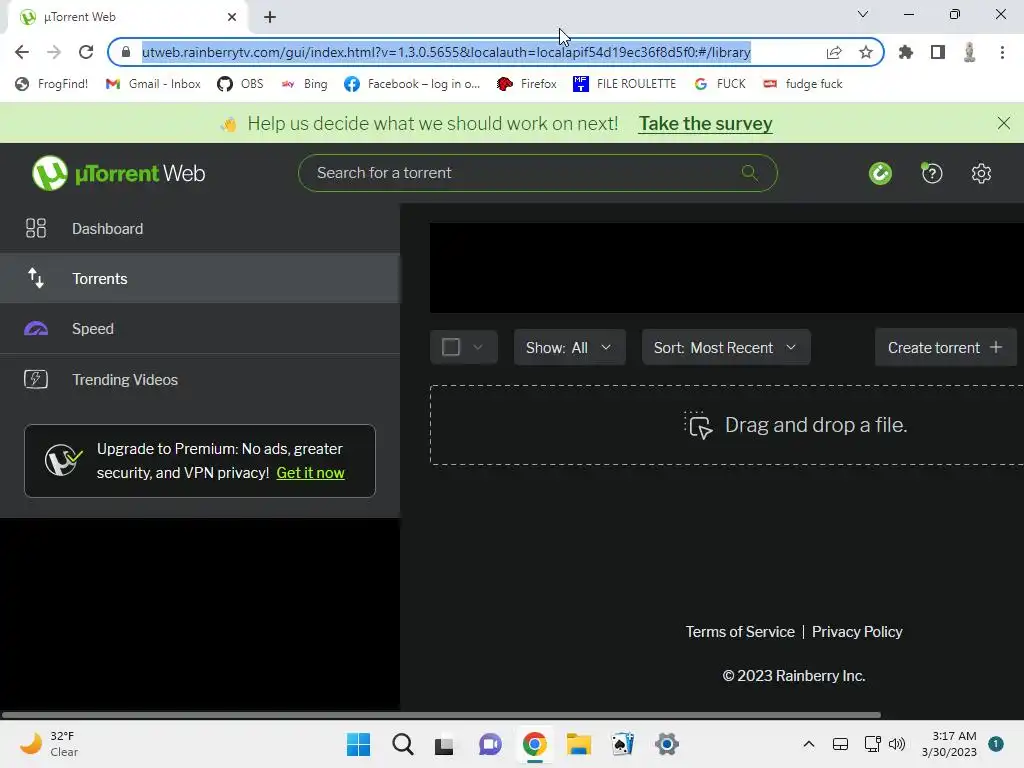
Task: Open the Windows Start button
Action: click(x=358, y=744)
